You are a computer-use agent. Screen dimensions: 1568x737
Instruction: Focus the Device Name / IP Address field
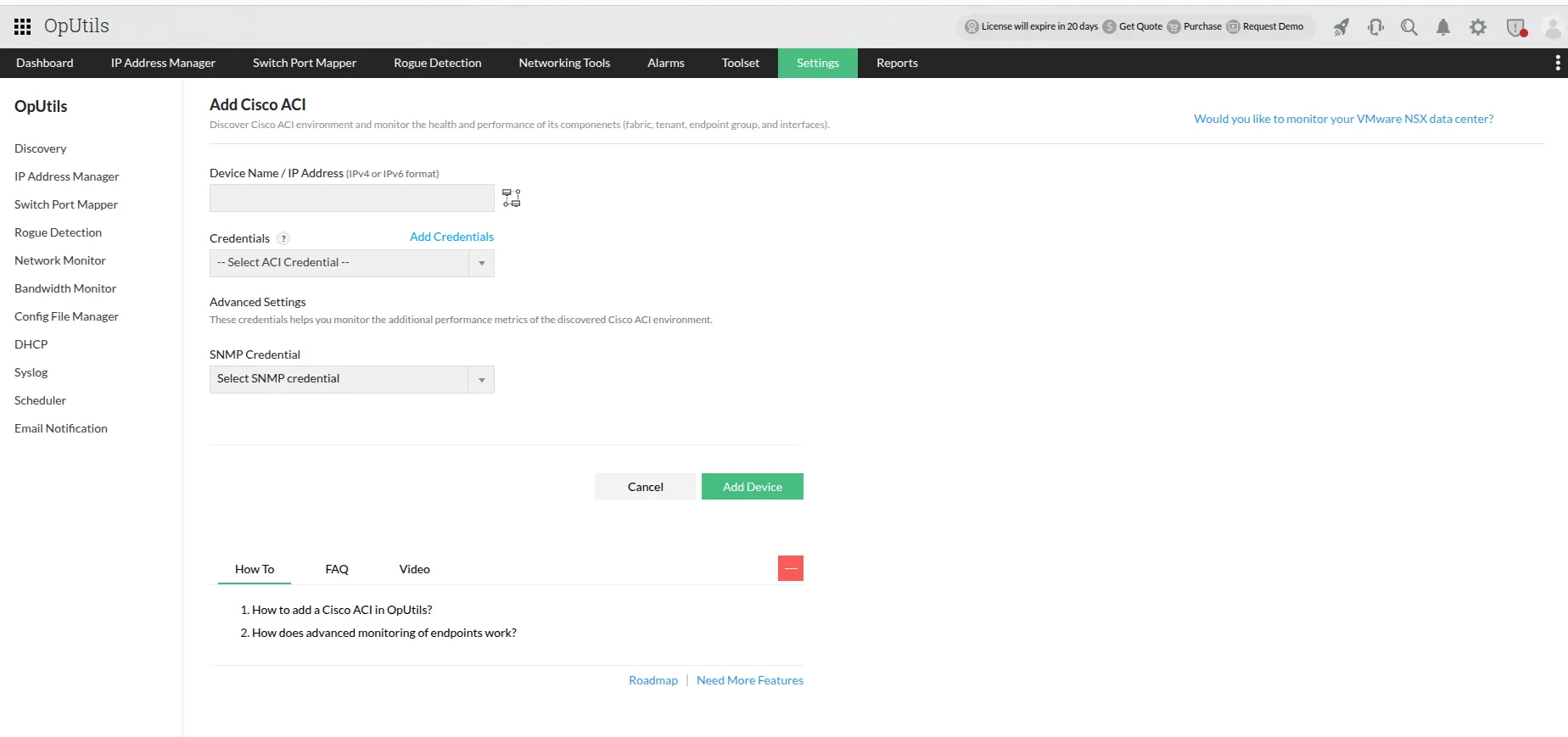[x=352, y=198]
